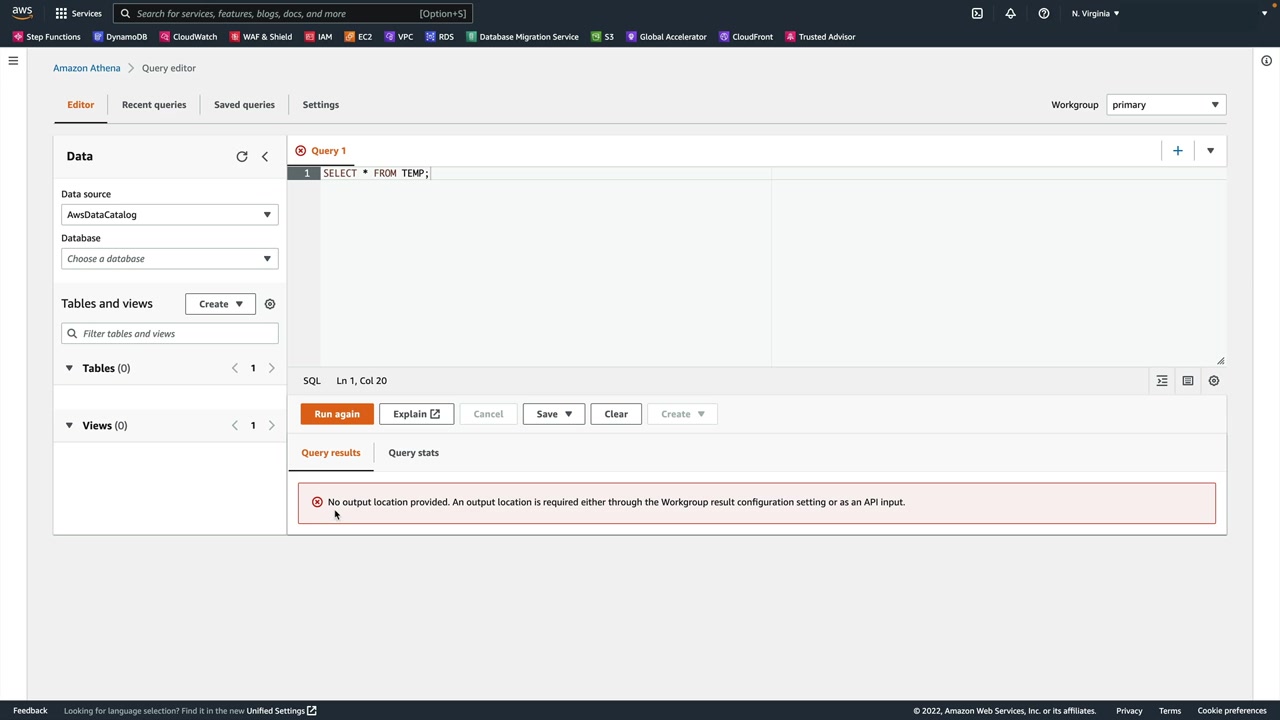The image size is (1280, 720).
Task: Go to previous page of Tables
Action: [235, 368]
